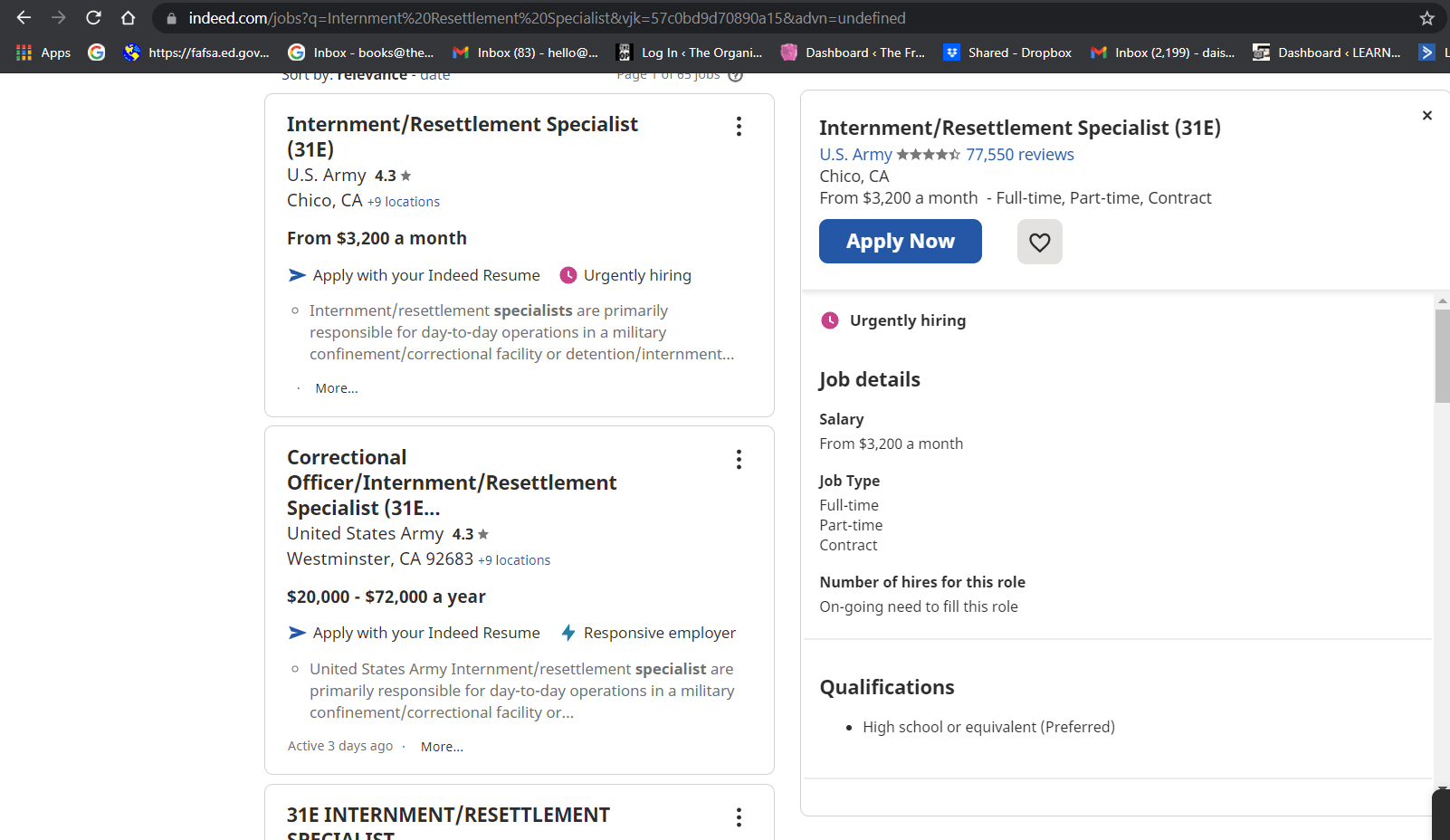This screenshot has width=1450, height=840.
Task: View the 77,550 reviews link
Action: [x=1019, y=155]
